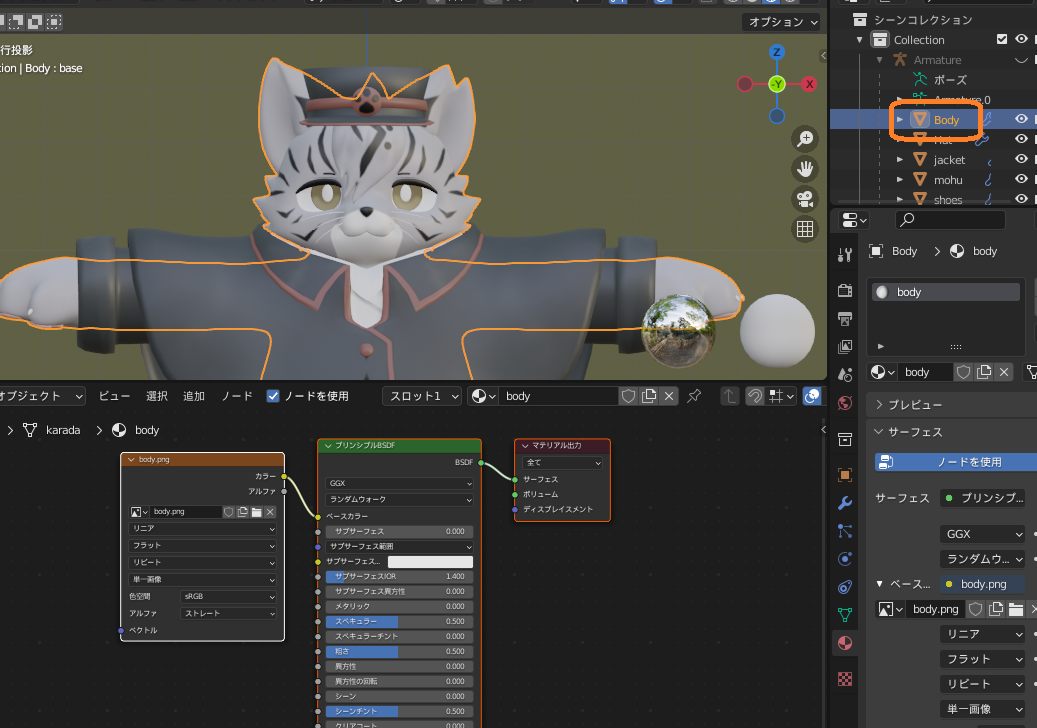
Task: Open the ビュー menu in node editor
Action: tap(114, 396)
